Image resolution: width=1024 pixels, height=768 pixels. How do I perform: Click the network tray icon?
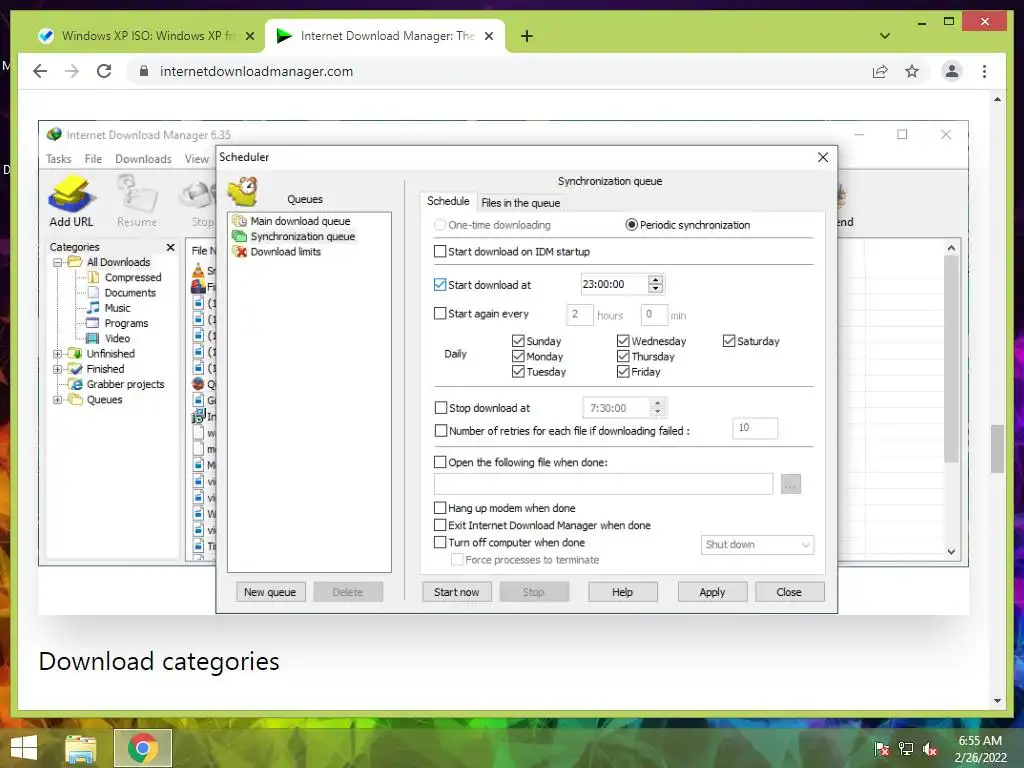tap(906, 749)
